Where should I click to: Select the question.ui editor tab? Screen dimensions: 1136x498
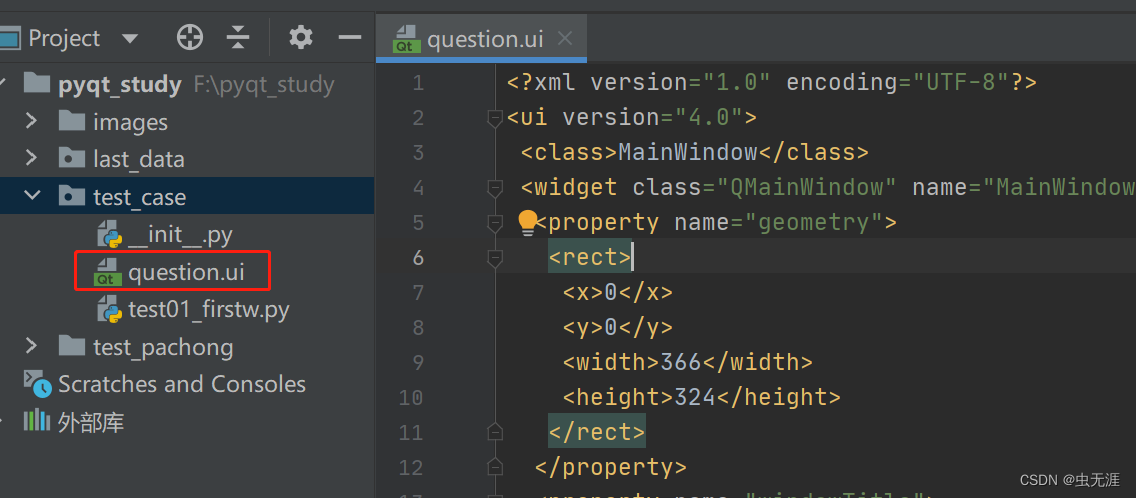(482, 38)
